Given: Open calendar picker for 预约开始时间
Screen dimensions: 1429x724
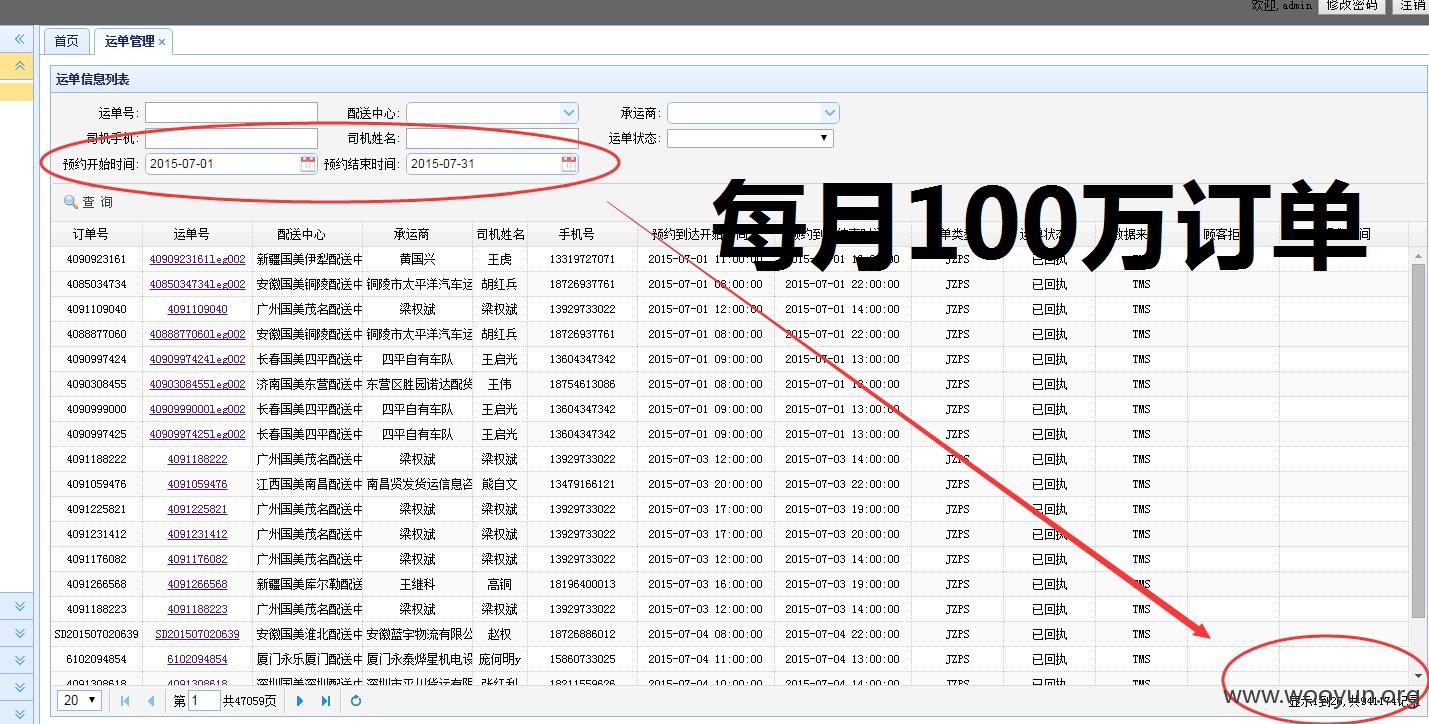Looking at the screenshot, I should (308, 164).
